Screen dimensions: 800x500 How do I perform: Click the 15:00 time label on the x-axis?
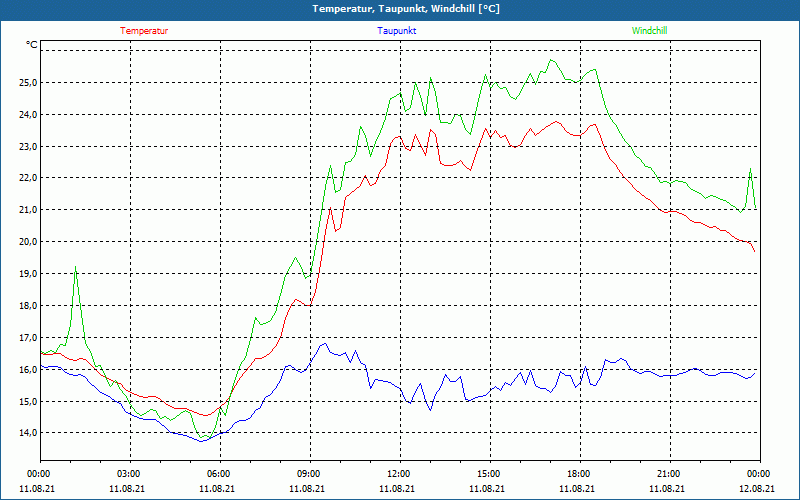point(490,474)
